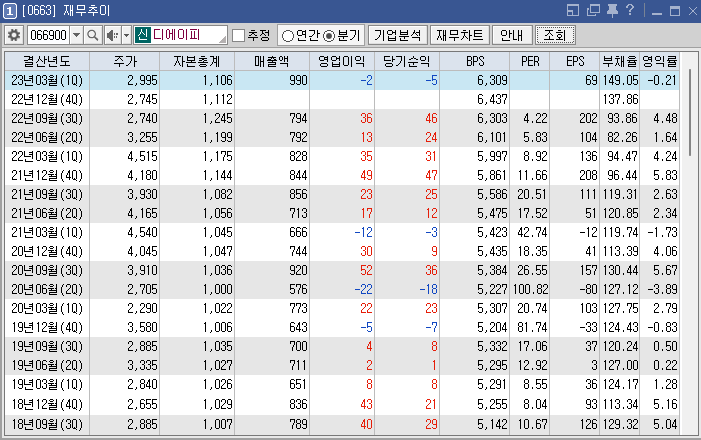The width and height of the screenshot is (701, 440).
Task: Select the row 20년03월(1Q)
Action: tap(342, 308)
